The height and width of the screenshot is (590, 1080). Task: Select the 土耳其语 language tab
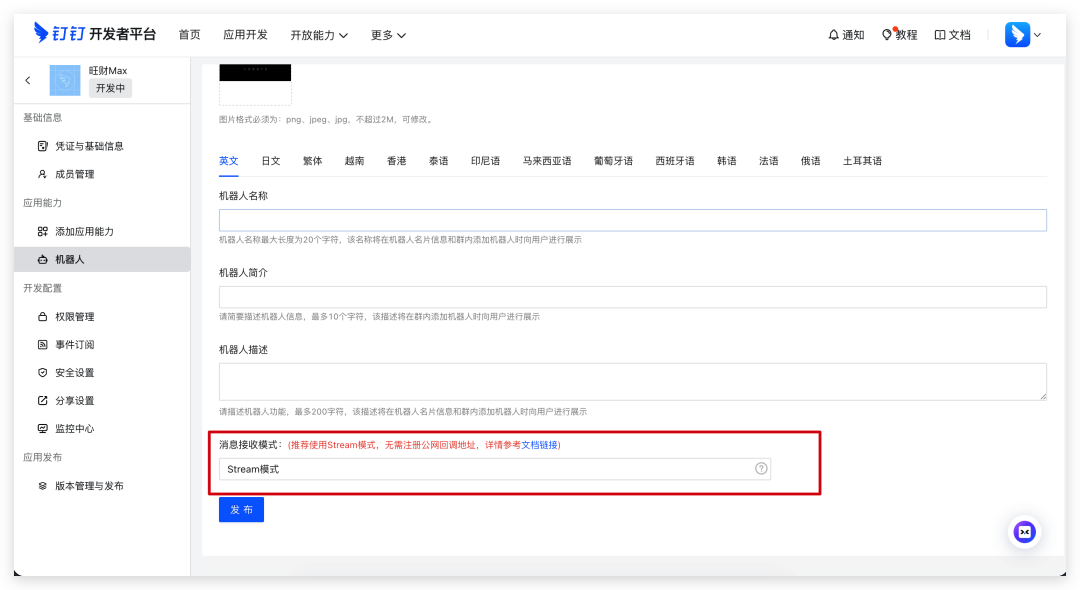click(862, 161)
